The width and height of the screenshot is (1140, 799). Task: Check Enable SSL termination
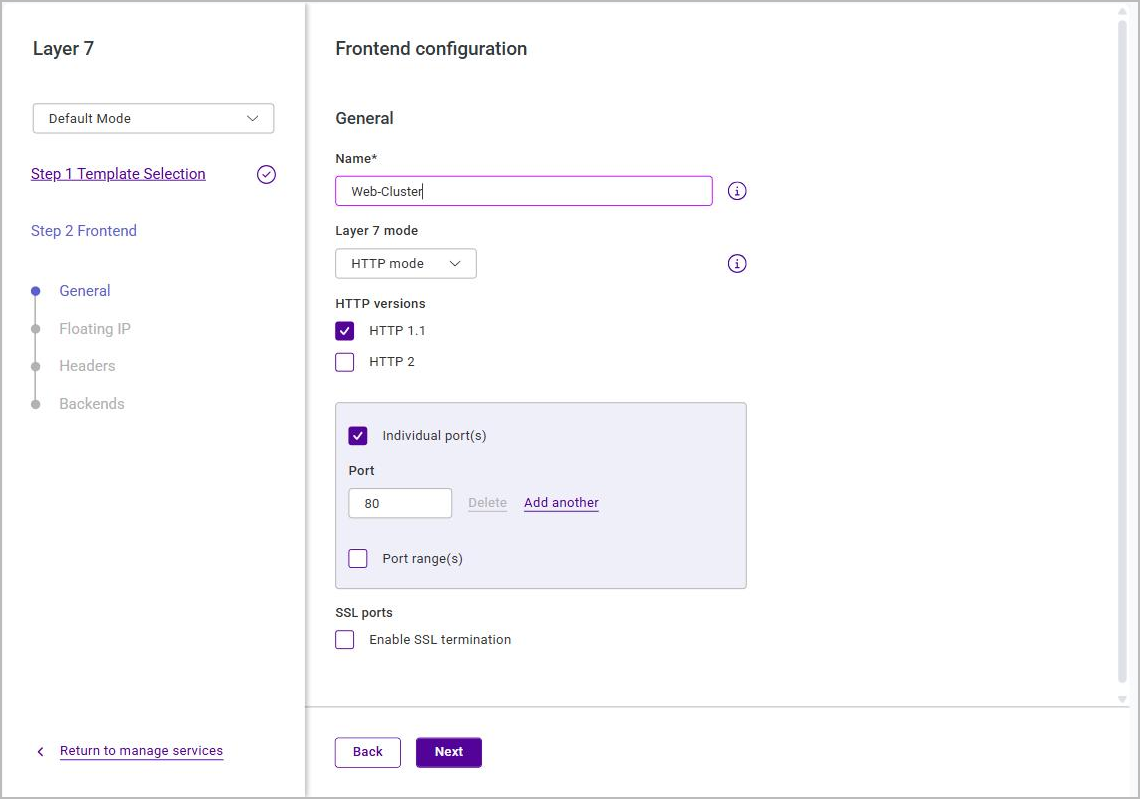(x=345, y=640)
